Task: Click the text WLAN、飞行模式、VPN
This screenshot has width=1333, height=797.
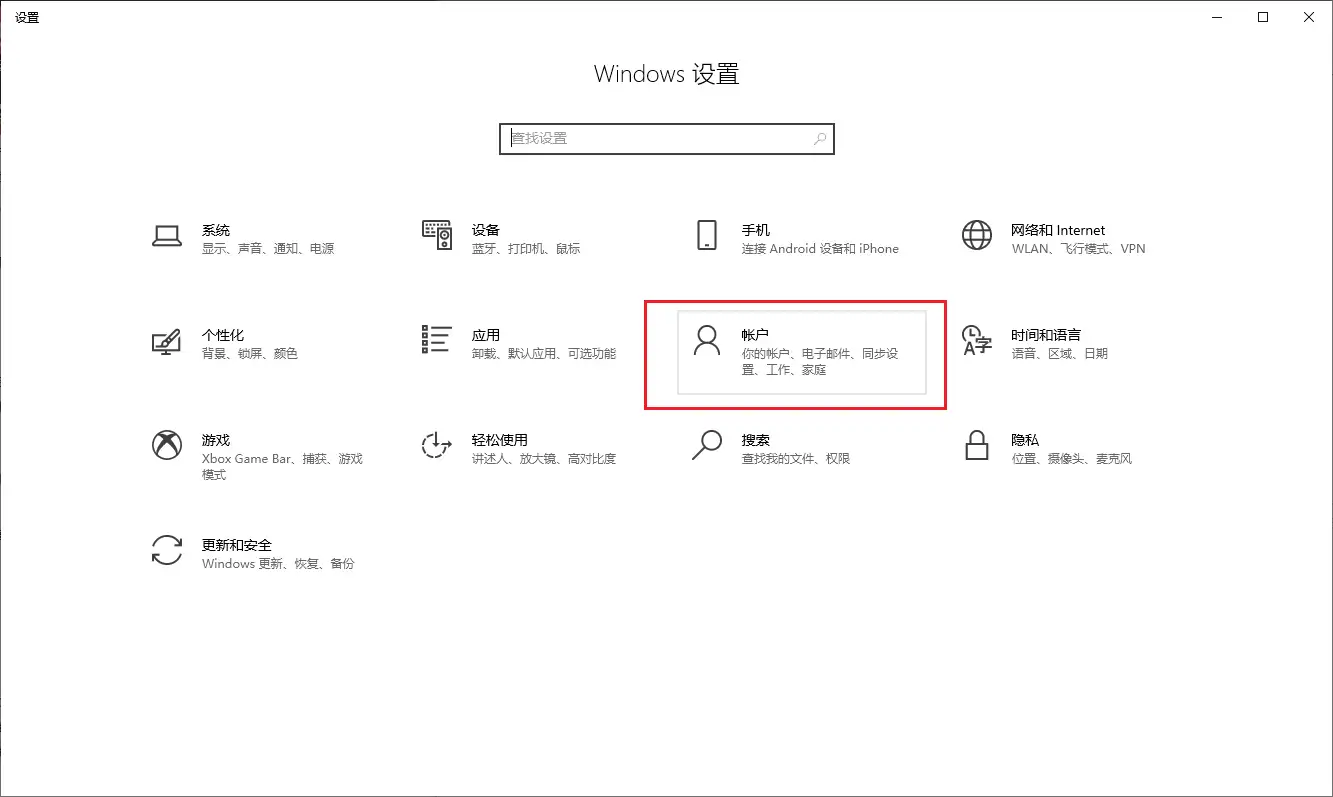Action: tap(1078, 249)
